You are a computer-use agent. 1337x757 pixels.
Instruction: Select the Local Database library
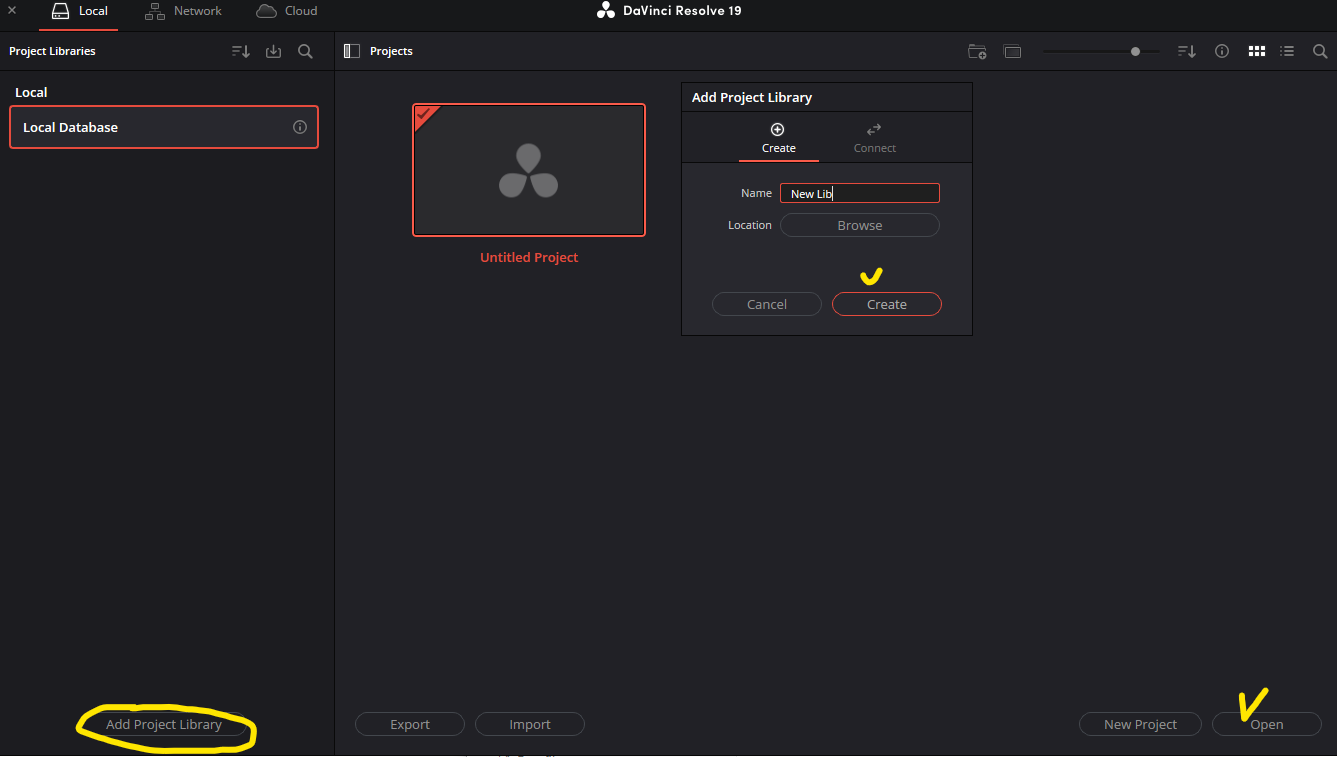(164, 127)
